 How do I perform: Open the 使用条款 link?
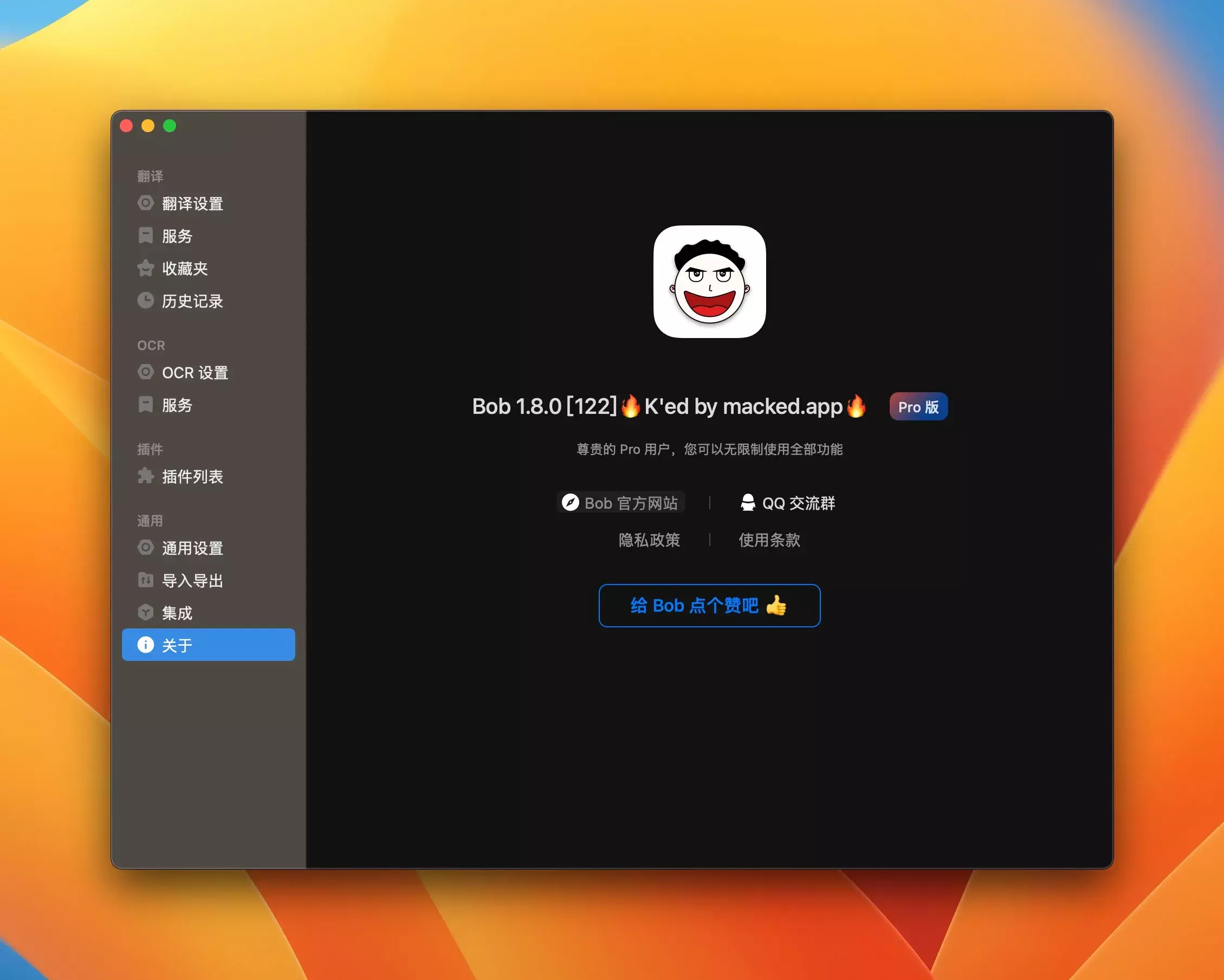[769, 540]
